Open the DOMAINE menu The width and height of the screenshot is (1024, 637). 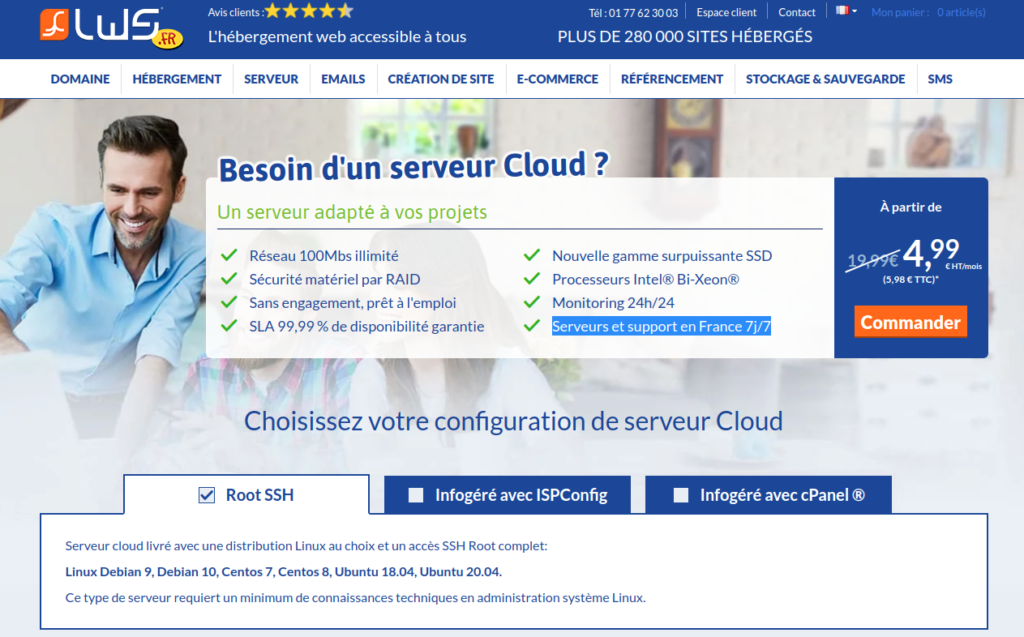(x=80, y=79)
